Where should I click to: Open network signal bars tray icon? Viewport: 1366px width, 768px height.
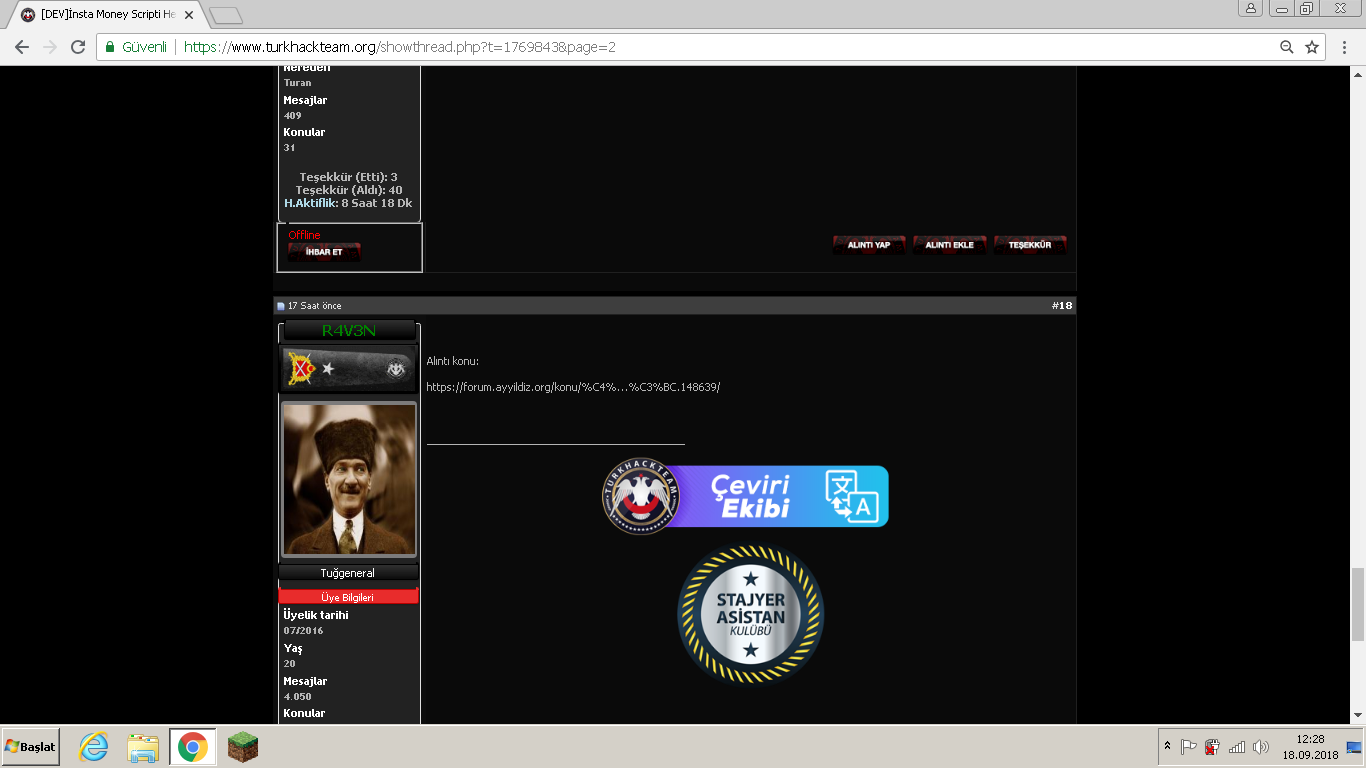pos(1237,747)
